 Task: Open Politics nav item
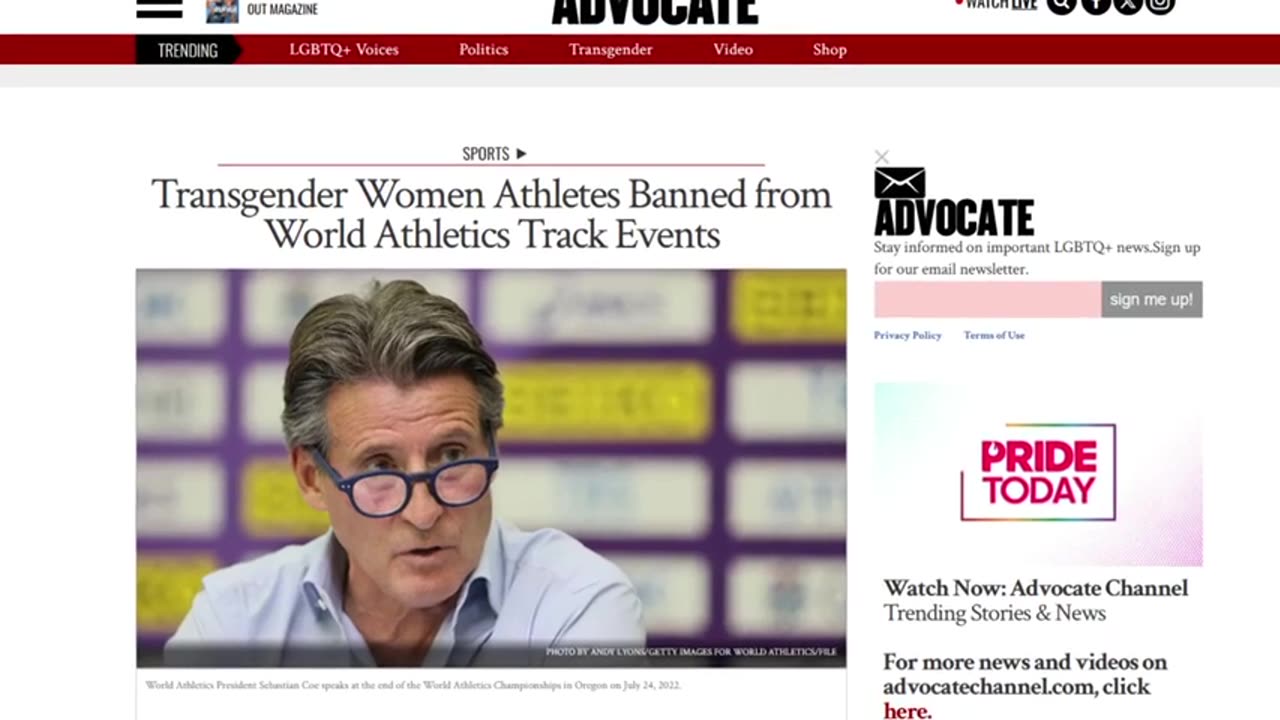point(484,49)
